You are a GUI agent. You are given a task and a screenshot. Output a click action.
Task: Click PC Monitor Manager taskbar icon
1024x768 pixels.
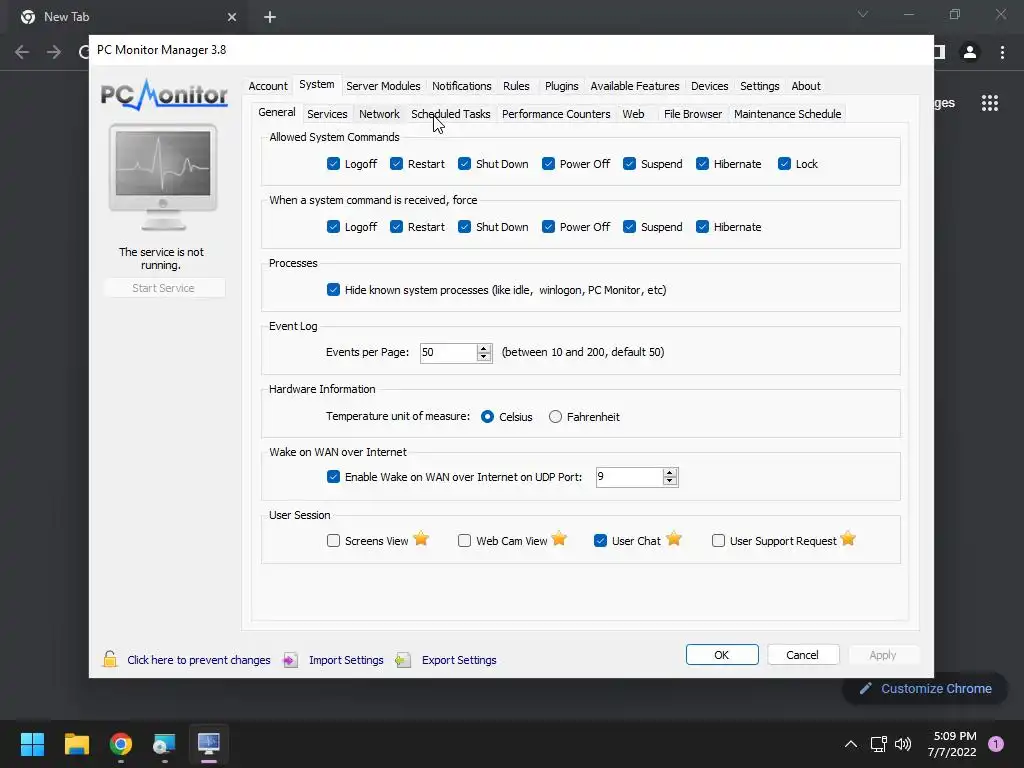(208, 744)
